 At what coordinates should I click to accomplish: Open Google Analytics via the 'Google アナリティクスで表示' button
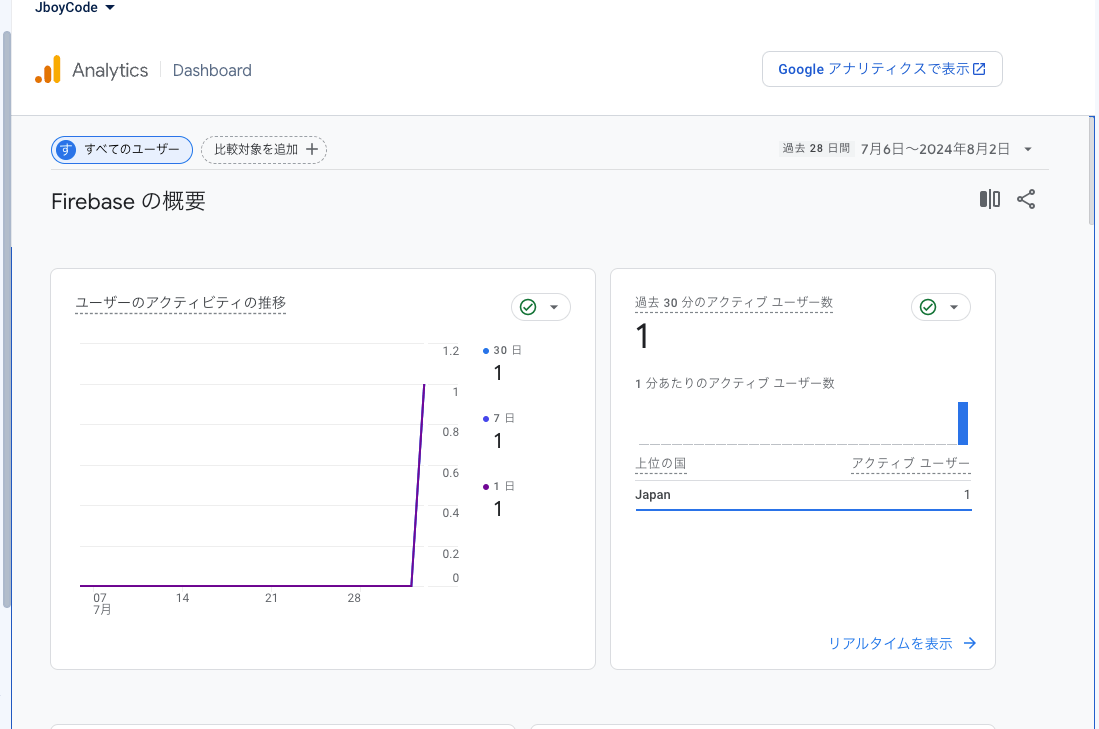882,69
